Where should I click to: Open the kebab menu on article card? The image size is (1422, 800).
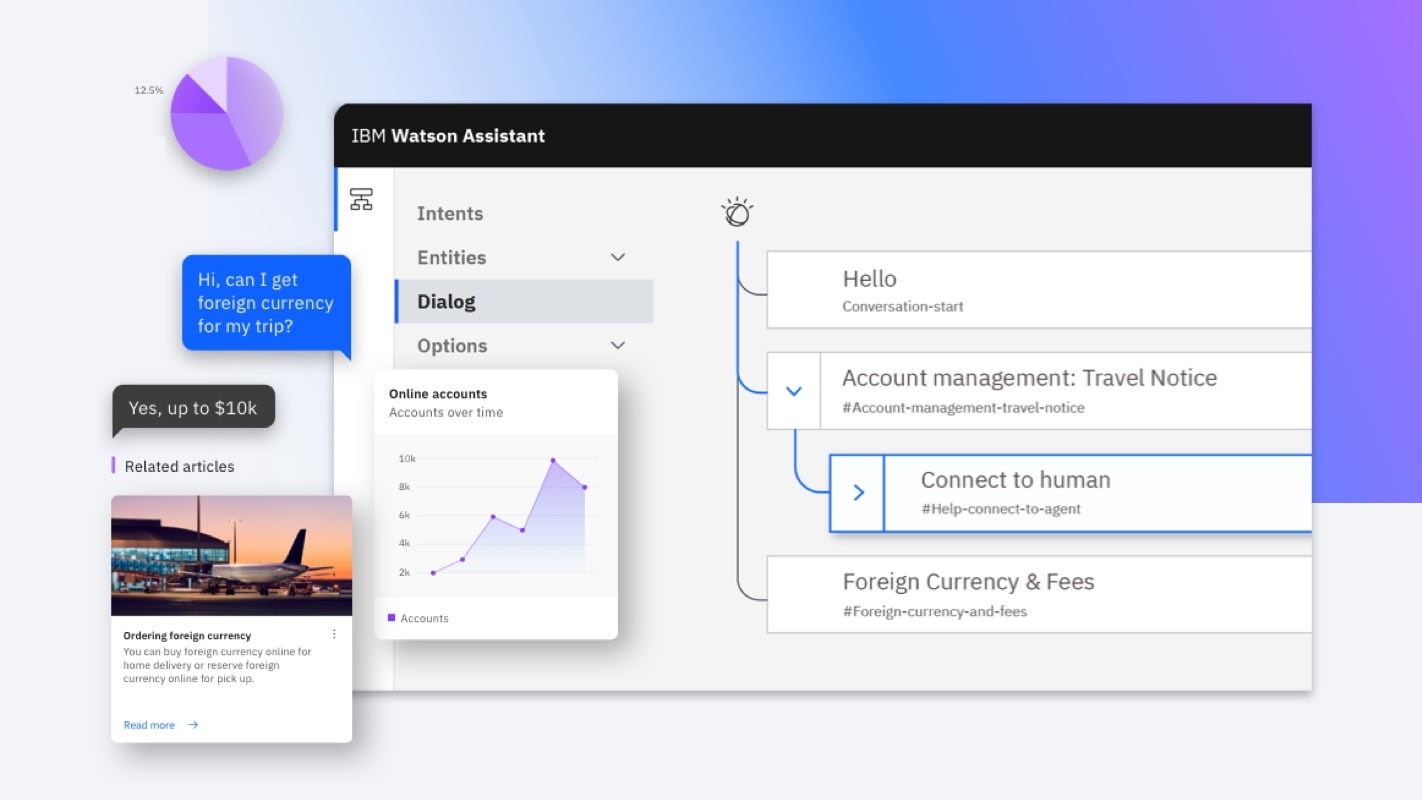[334, 634]
